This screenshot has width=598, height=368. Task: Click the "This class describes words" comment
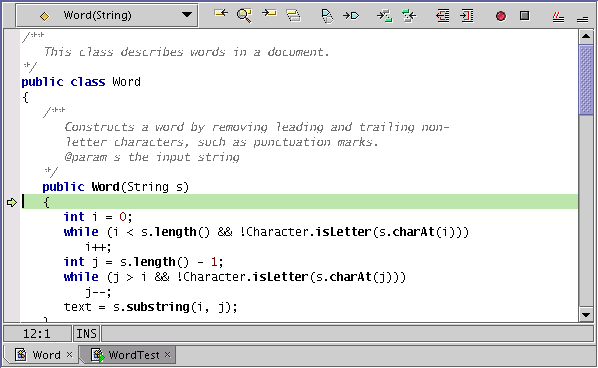186,52
